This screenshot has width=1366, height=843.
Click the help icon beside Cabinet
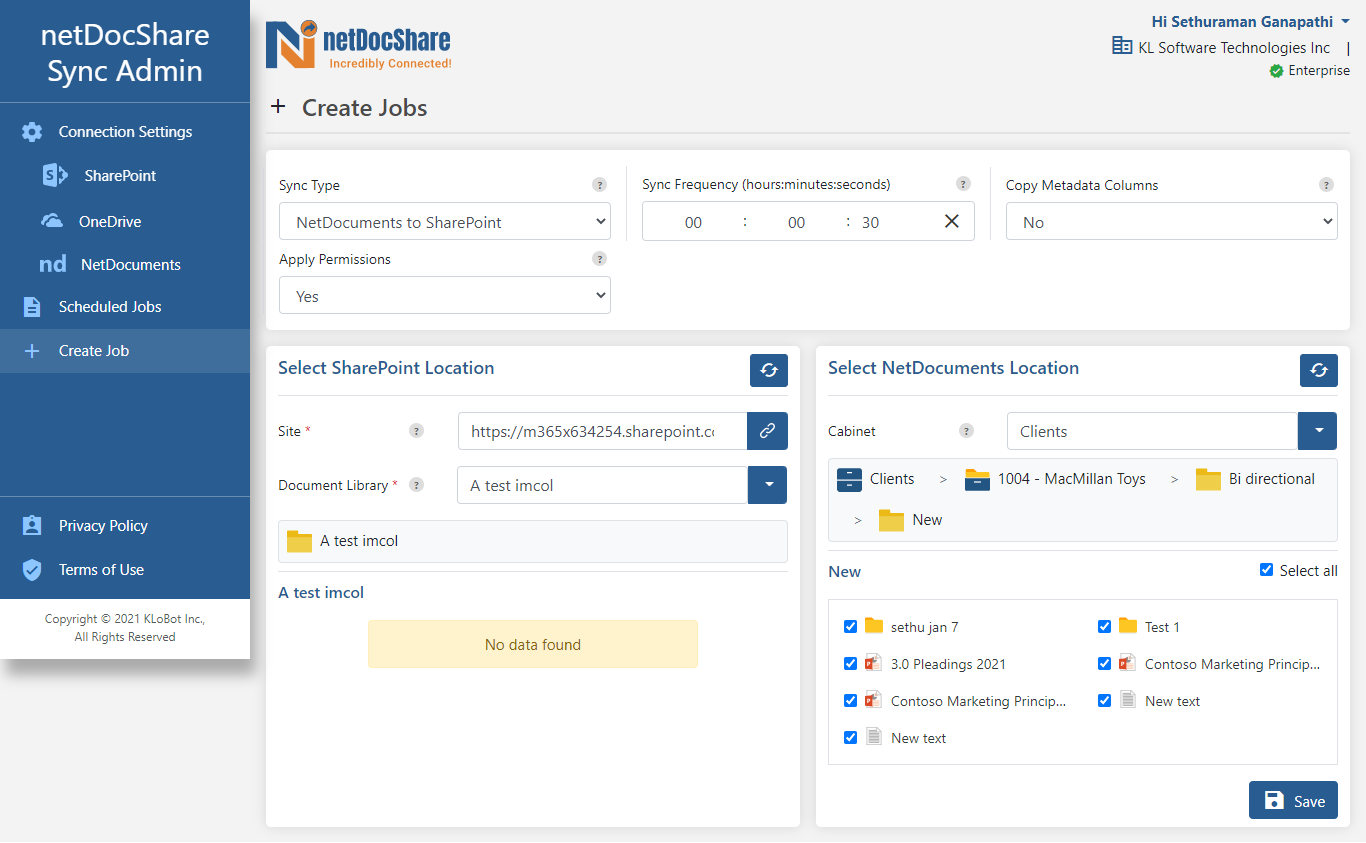966,431
